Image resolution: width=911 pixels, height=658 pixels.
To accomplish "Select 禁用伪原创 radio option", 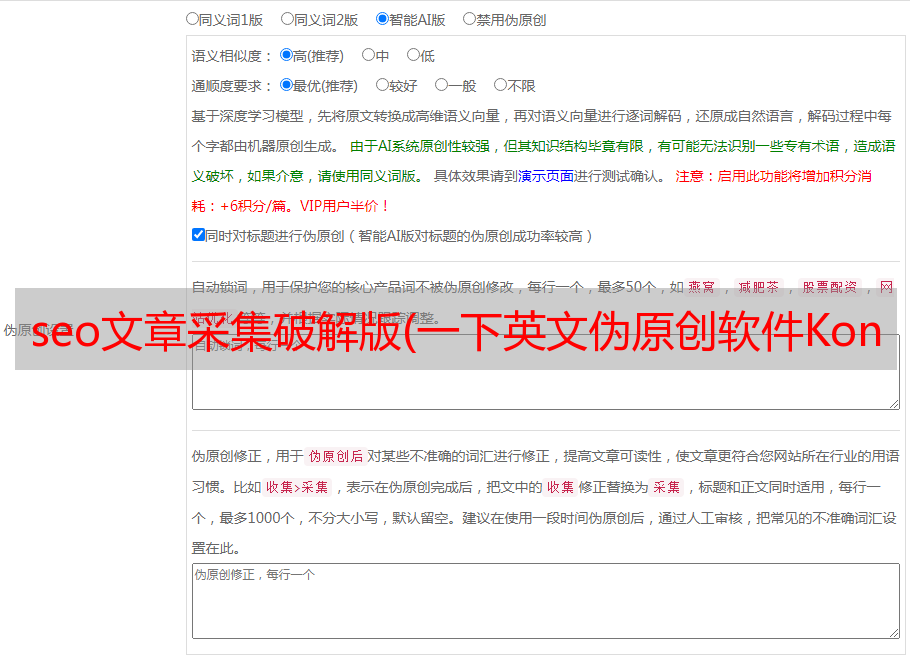I will [469, 19].
